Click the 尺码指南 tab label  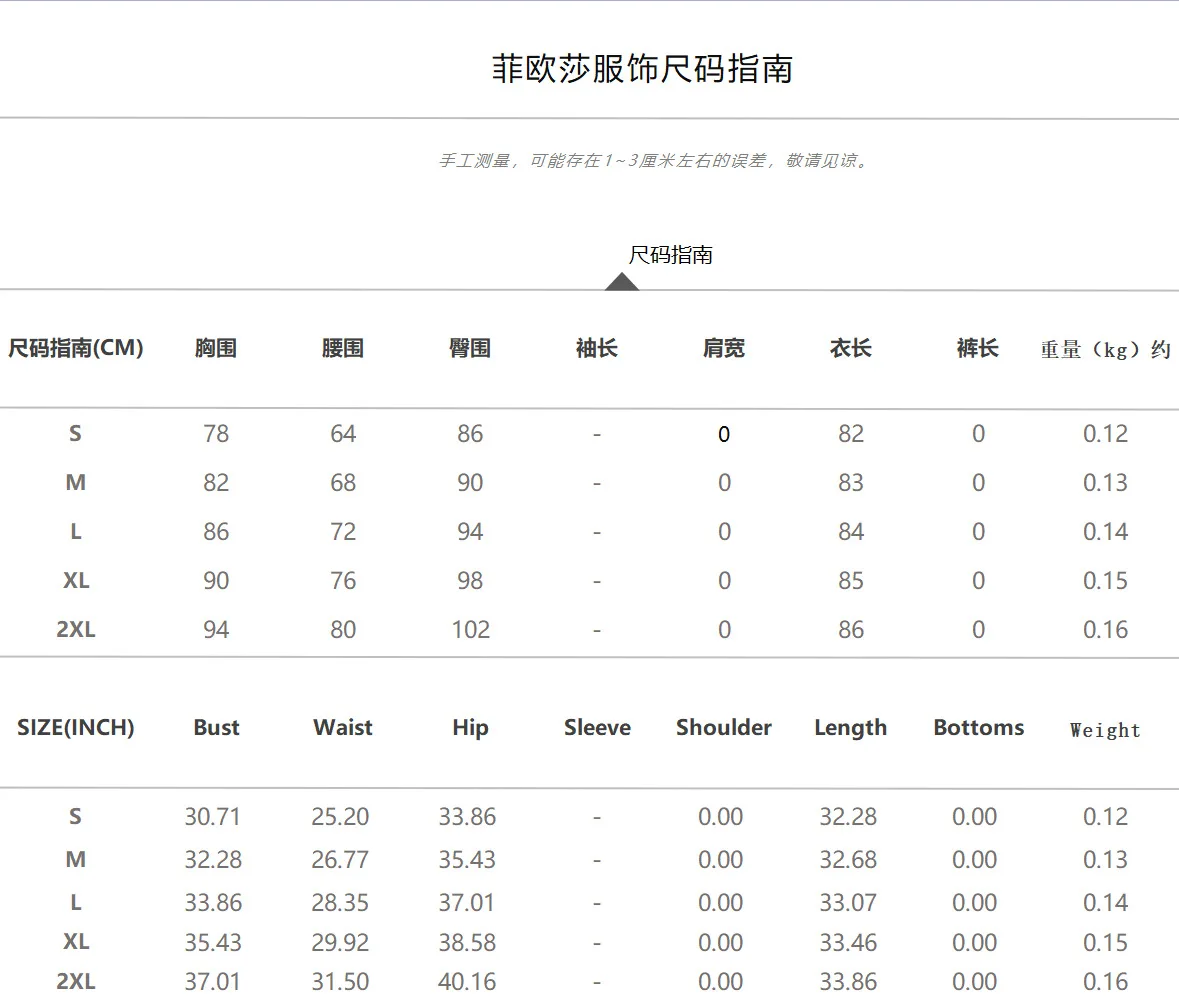(x=670, y=255)
